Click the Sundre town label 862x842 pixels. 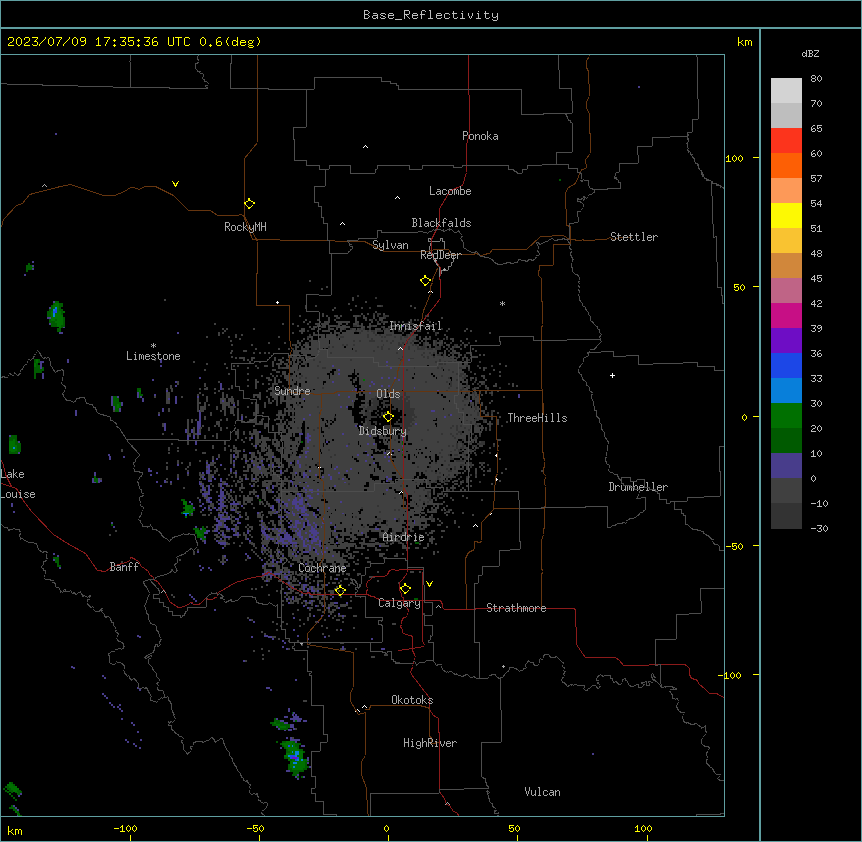(292, 391)
